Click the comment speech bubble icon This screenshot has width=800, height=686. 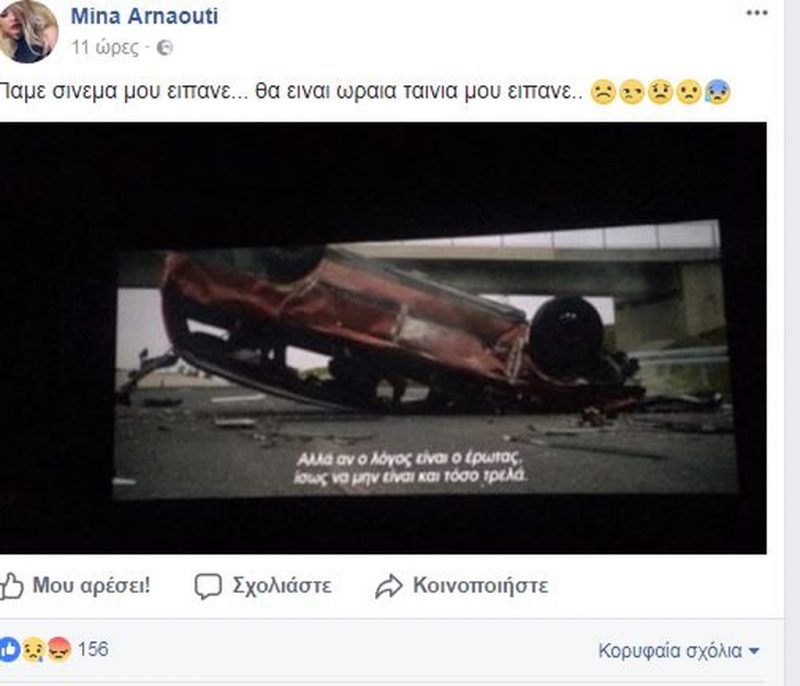208,586
